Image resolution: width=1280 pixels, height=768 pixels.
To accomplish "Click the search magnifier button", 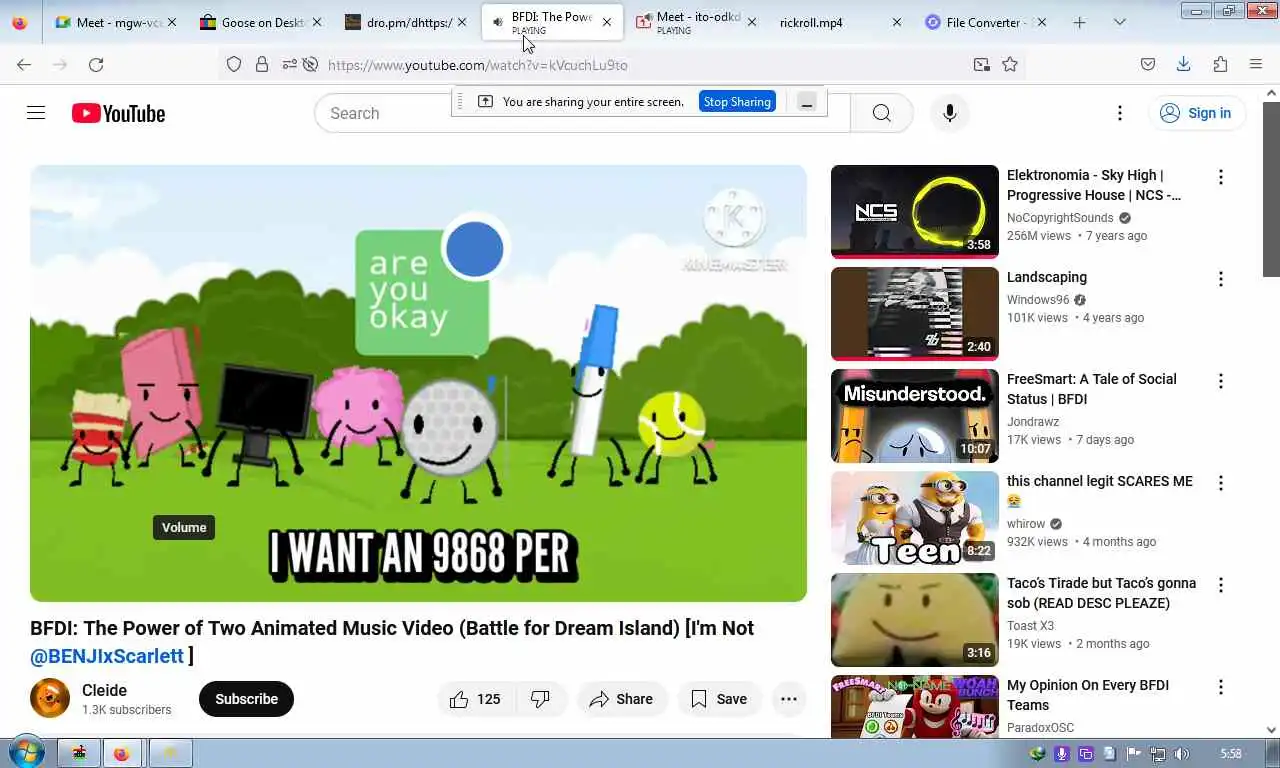I will [881, 113].
